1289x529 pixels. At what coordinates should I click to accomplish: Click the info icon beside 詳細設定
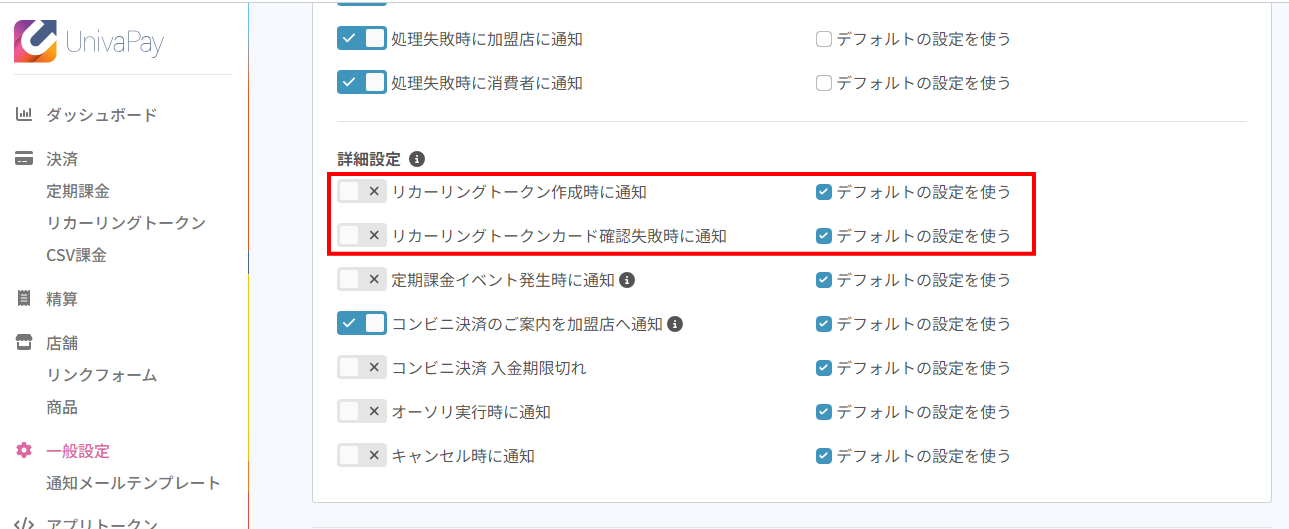[x=417, y=159]
